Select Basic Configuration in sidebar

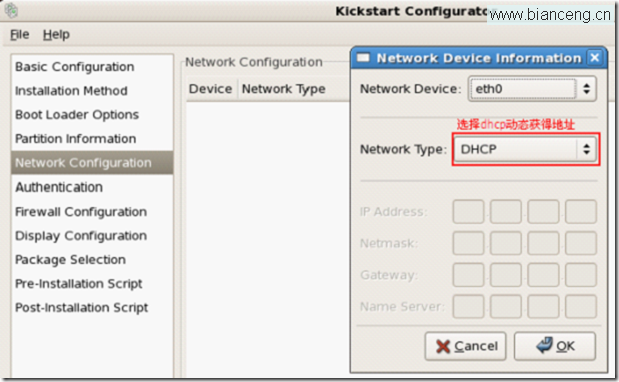(75, 67)
